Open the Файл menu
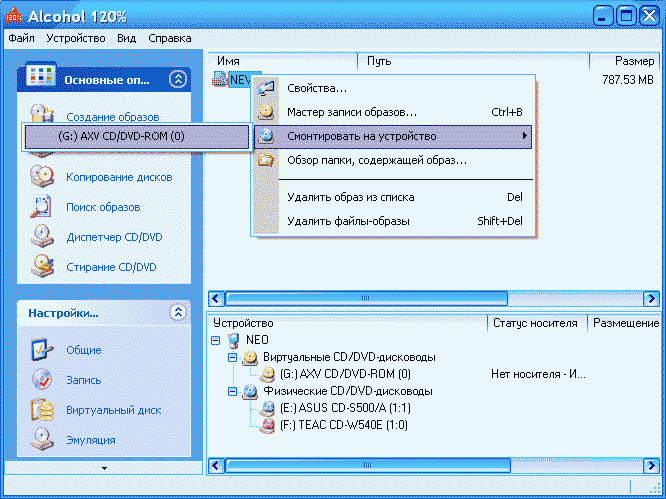This screenshot has width=666, height=499. point(21,38)
